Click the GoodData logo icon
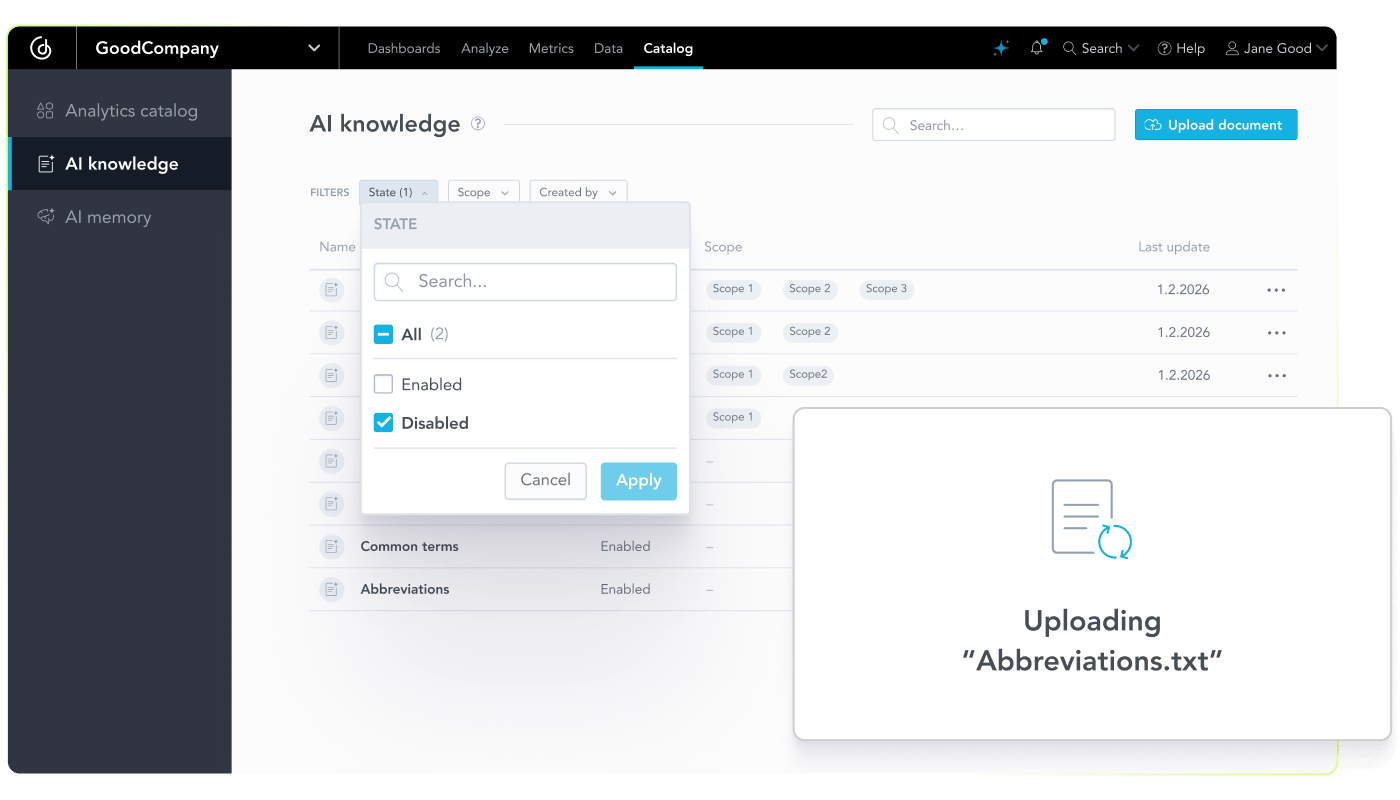Screen dimensions: 1400x800 pos(41,48)
